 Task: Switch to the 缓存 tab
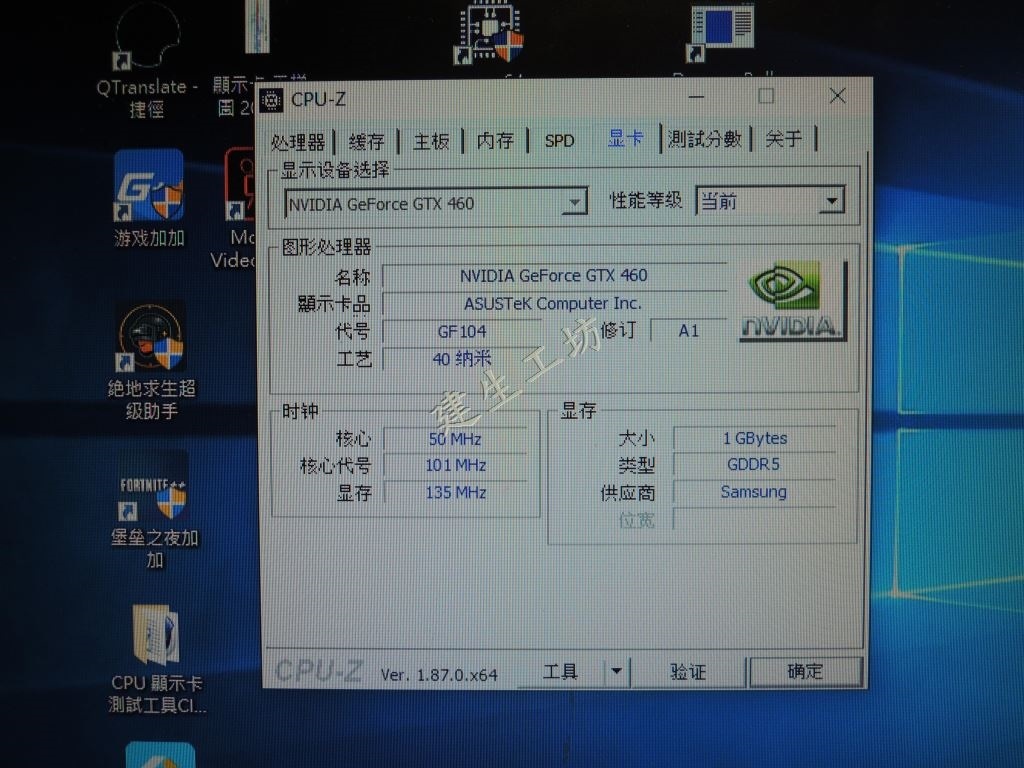pos(366,141)
